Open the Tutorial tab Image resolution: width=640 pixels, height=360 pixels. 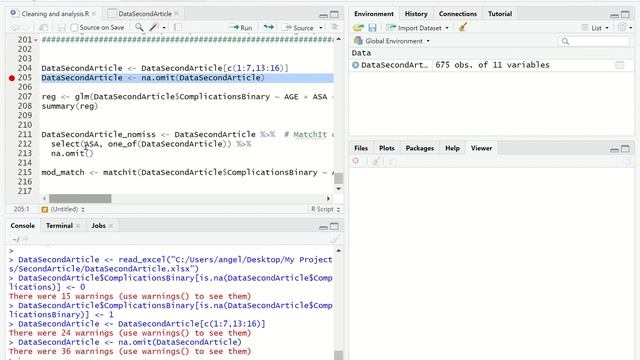(x=500, y=13)
